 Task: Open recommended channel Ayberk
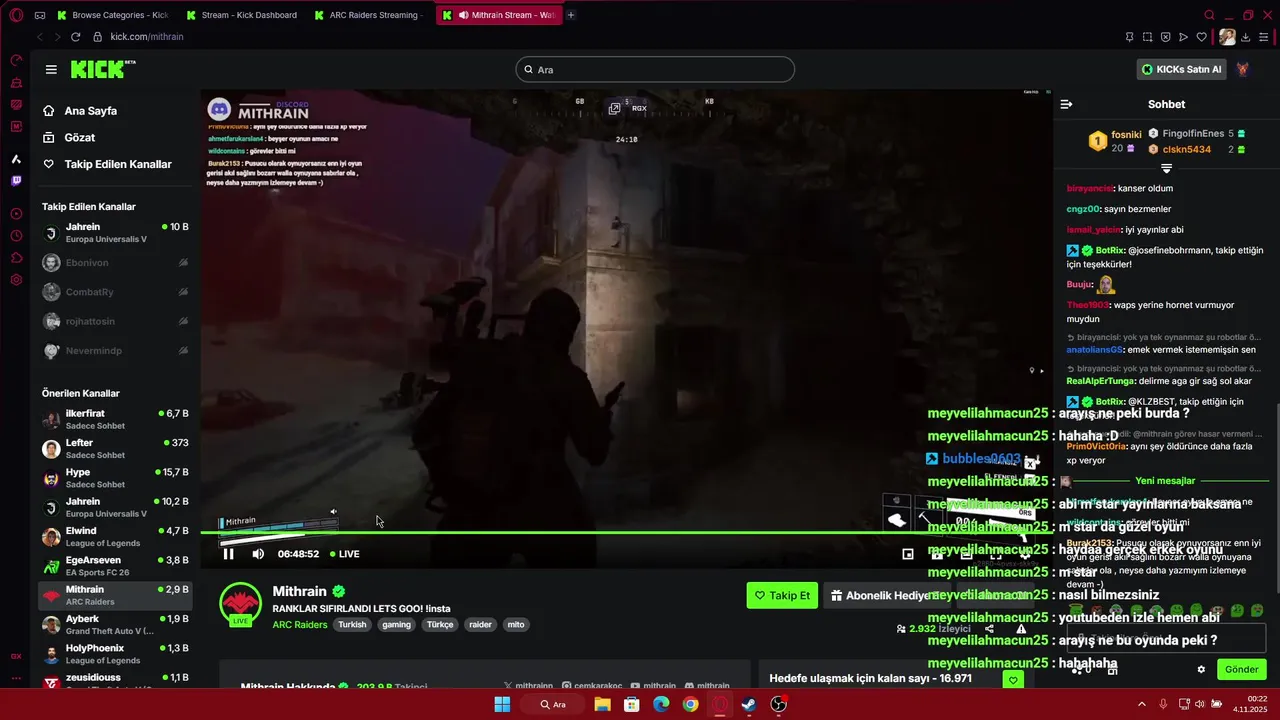[x=115, y=624]
